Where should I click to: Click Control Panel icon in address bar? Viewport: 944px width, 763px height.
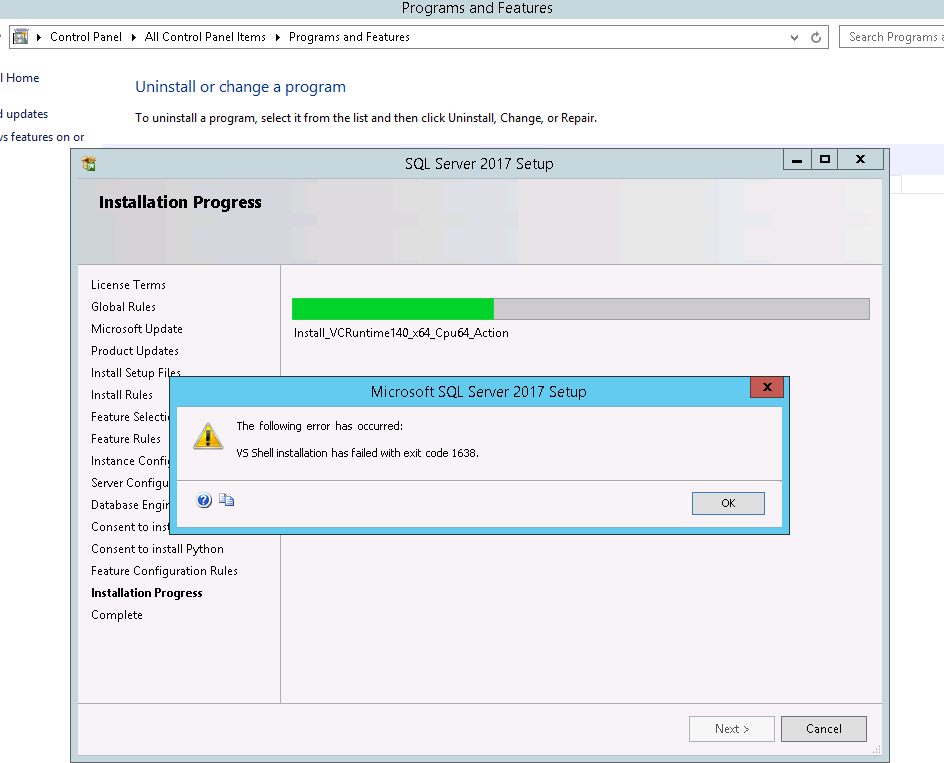[20, 37]
